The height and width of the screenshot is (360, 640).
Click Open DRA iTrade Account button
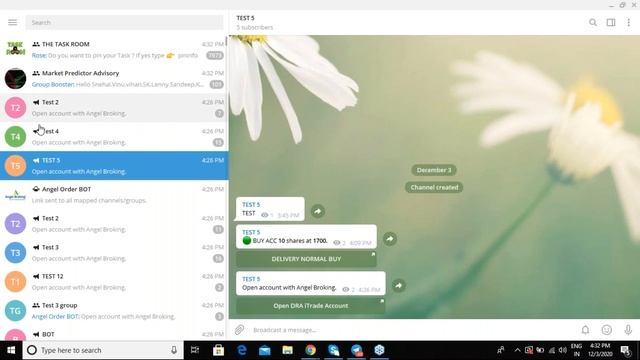(x=311, y=306)
